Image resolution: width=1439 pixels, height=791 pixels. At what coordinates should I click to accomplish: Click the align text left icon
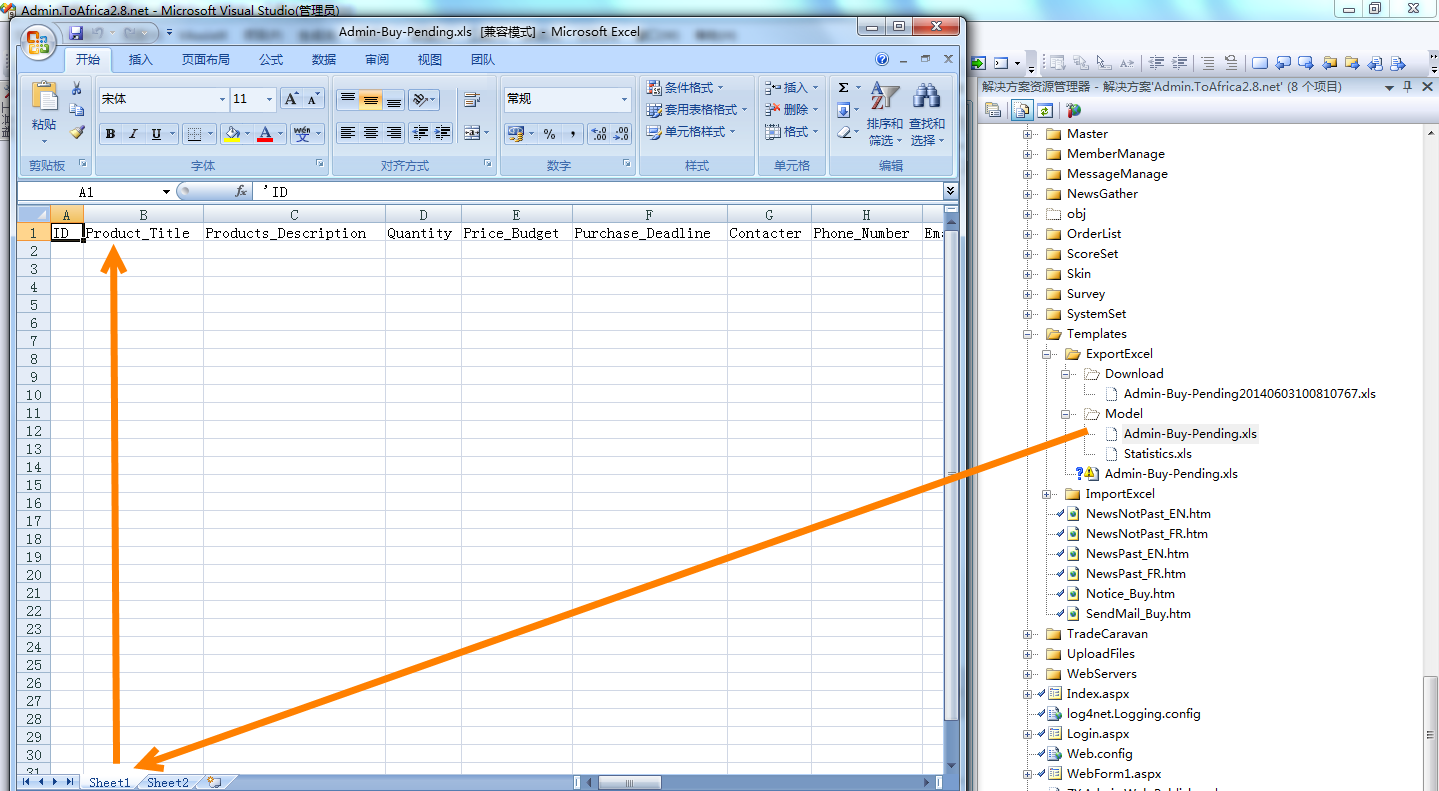[x=348, y=132]
